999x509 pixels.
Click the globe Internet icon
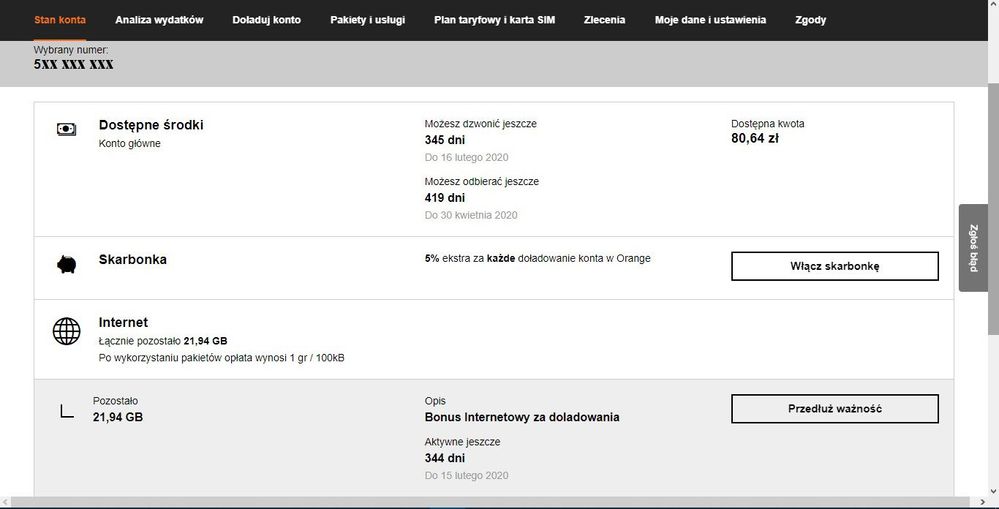pos(66,330)
